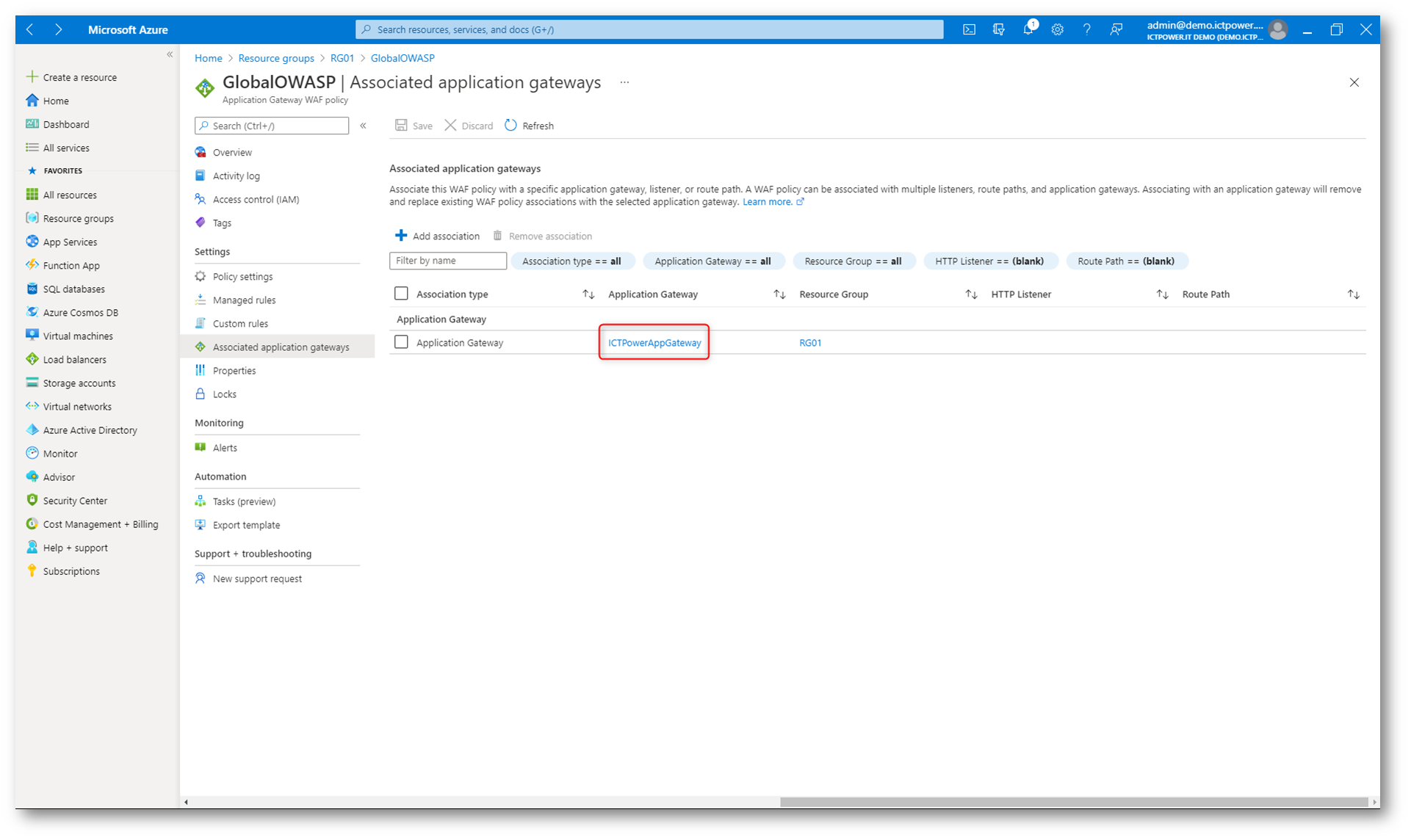Open feedback icon in top bar
Image resolution: width=1411 pixels, height=840 pixels.
pos(1116,29)
